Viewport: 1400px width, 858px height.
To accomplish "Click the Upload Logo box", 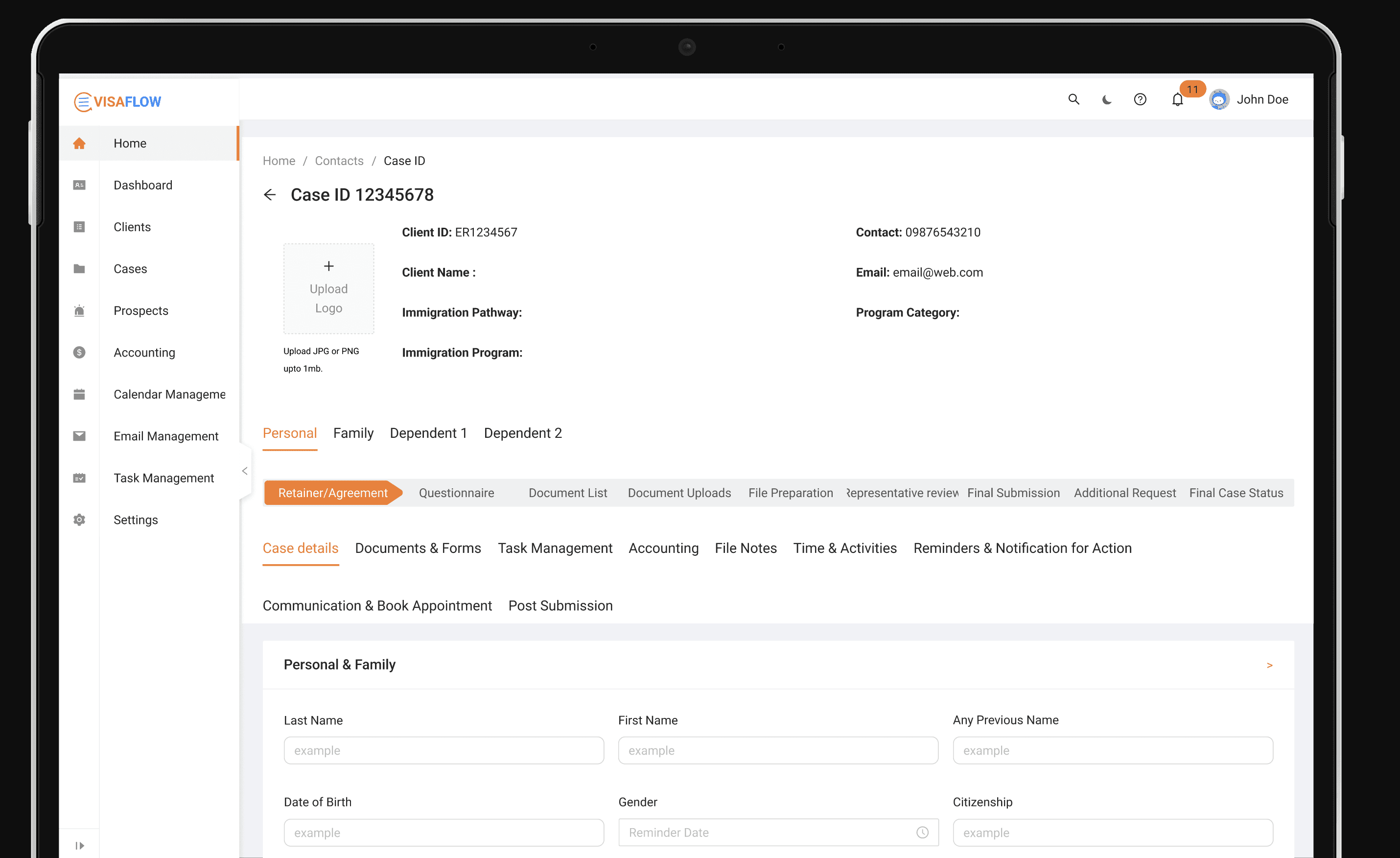I will click(x=328, y=289).
